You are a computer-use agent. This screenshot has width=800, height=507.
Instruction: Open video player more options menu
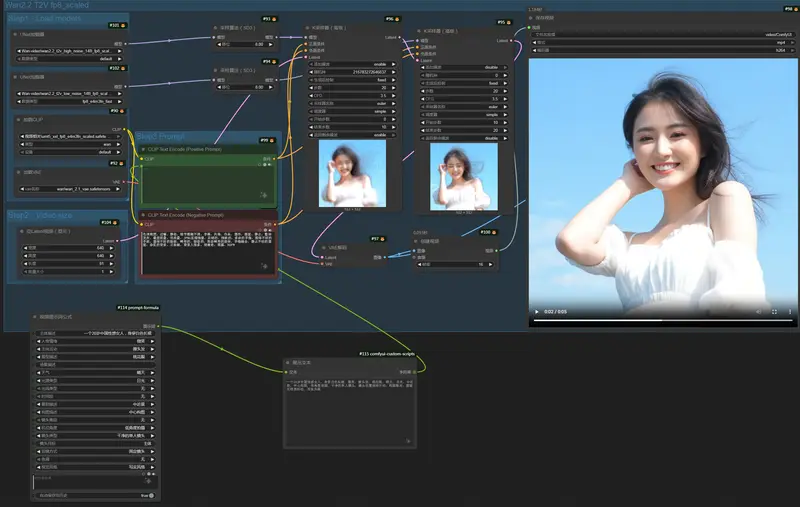coord(789,311)
